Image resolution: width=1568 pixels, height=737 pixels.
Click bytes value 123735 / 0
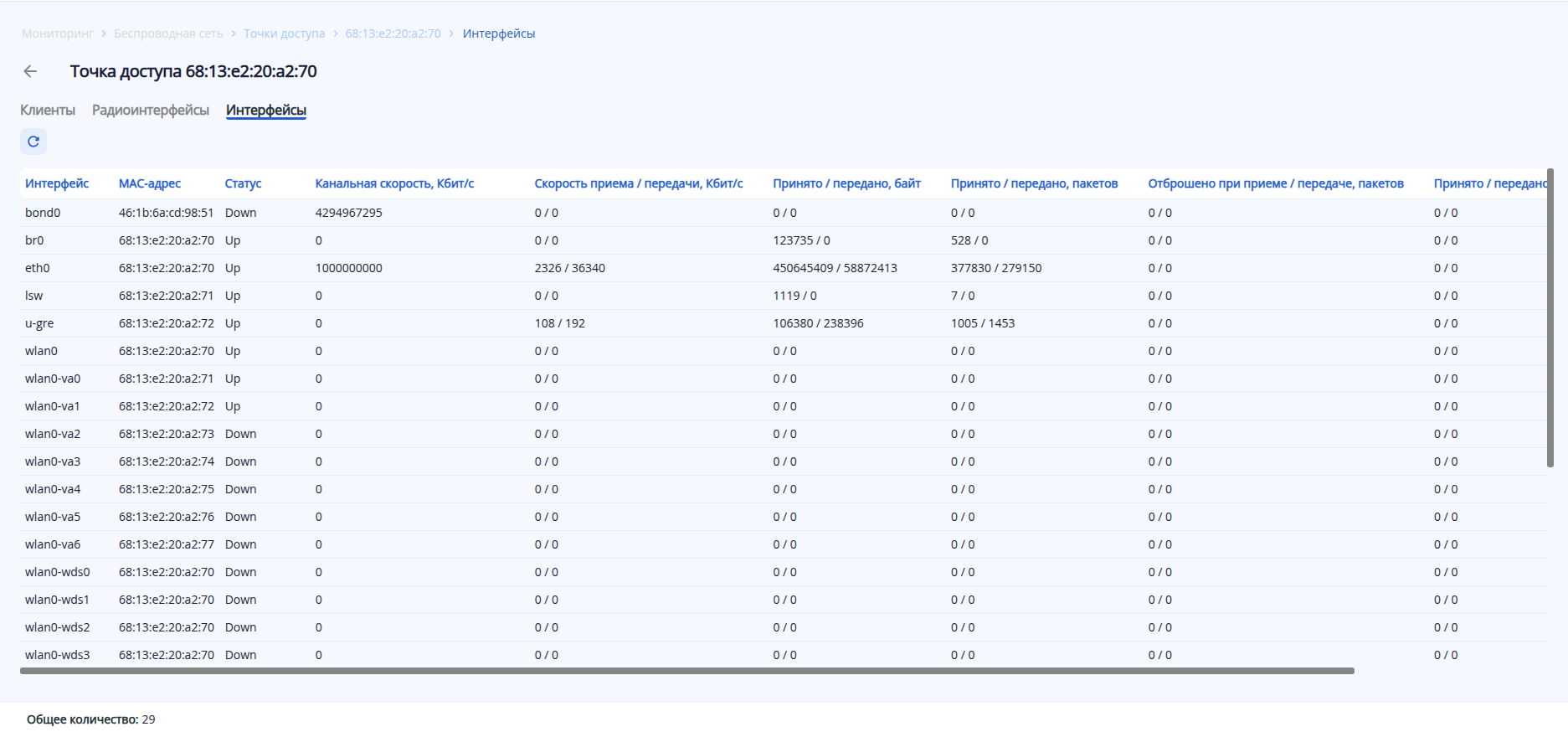point(801,240)
